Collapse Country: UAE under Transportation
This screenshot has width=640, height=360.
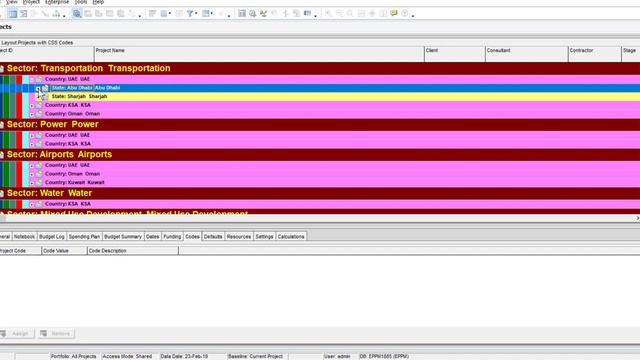(x=32, y=79)
